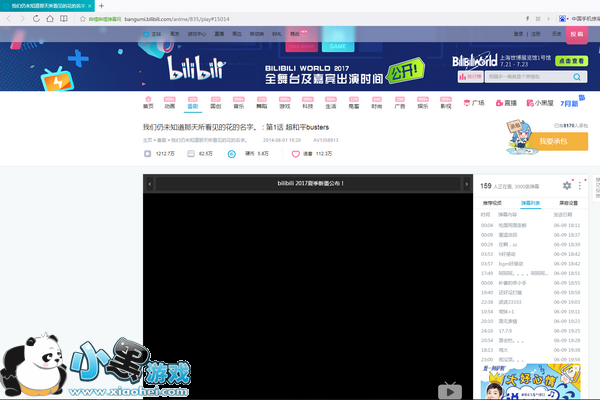Click the pink 投稿 upload button
Viewport: 600px width, 400px height.
[x=577, y=34]
